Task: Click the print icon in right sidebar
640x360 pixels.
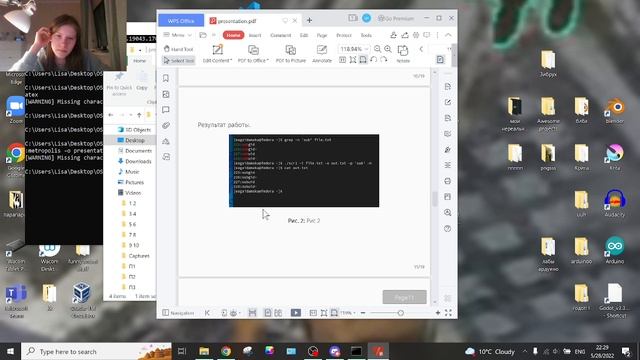Action: point(448,181)
